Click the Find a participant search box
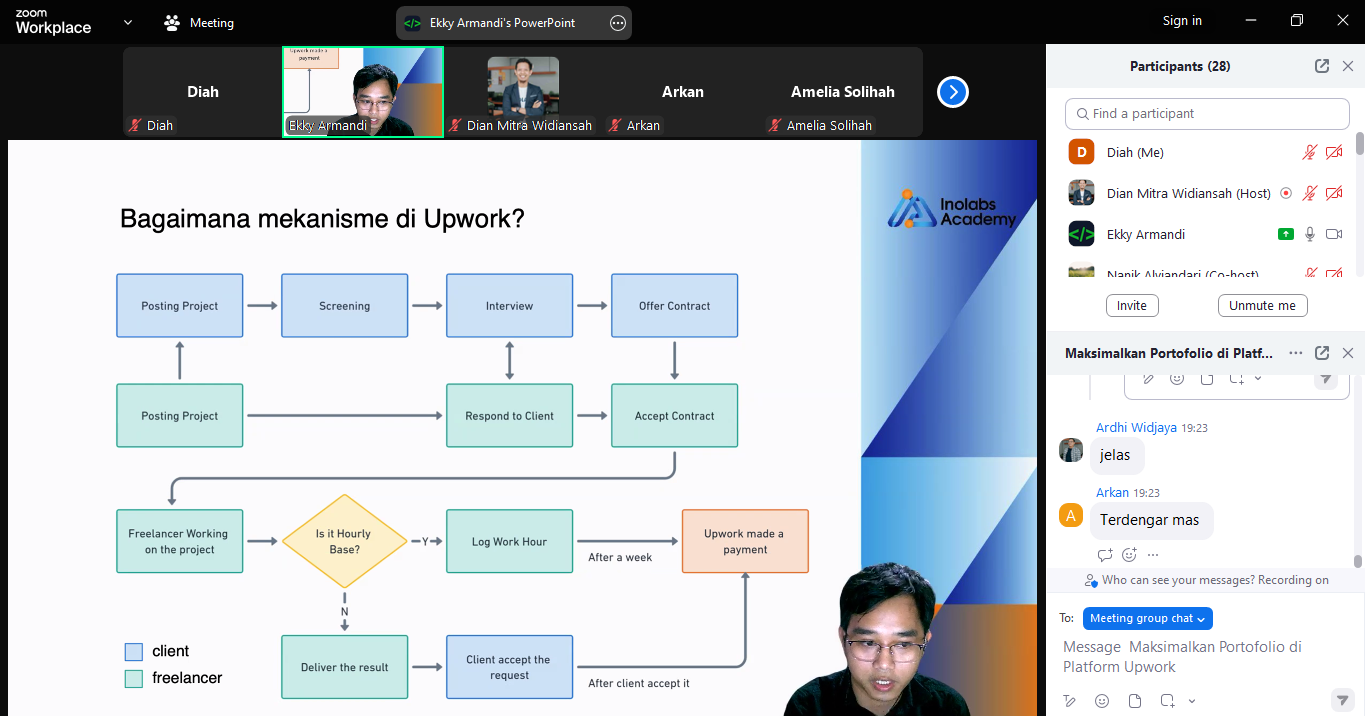The height and width of the screenshot is (716, 1365). click(x=1207, y=114)
